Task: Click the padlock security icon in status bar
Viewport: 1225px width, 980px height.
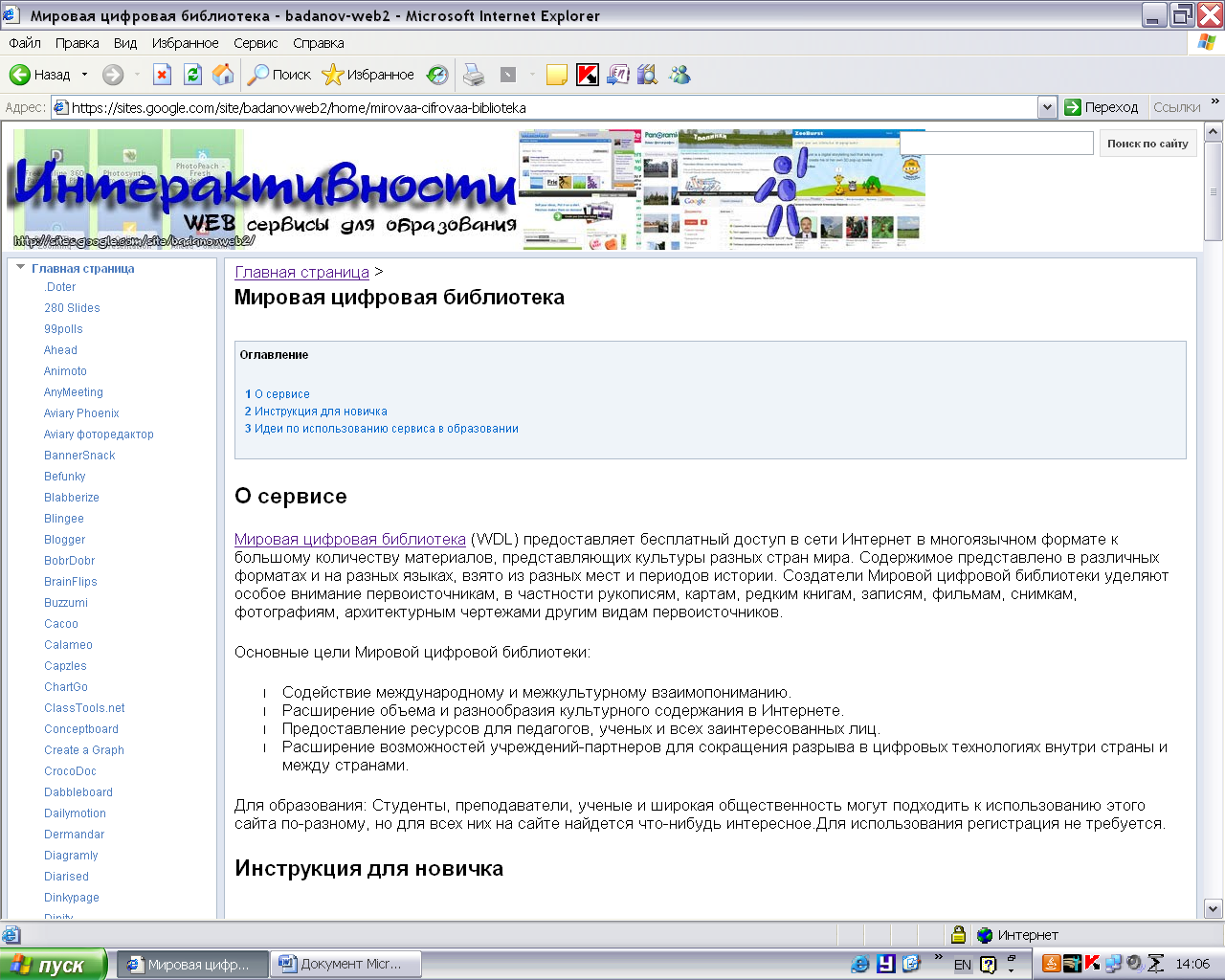Action: tap(958, 935)
